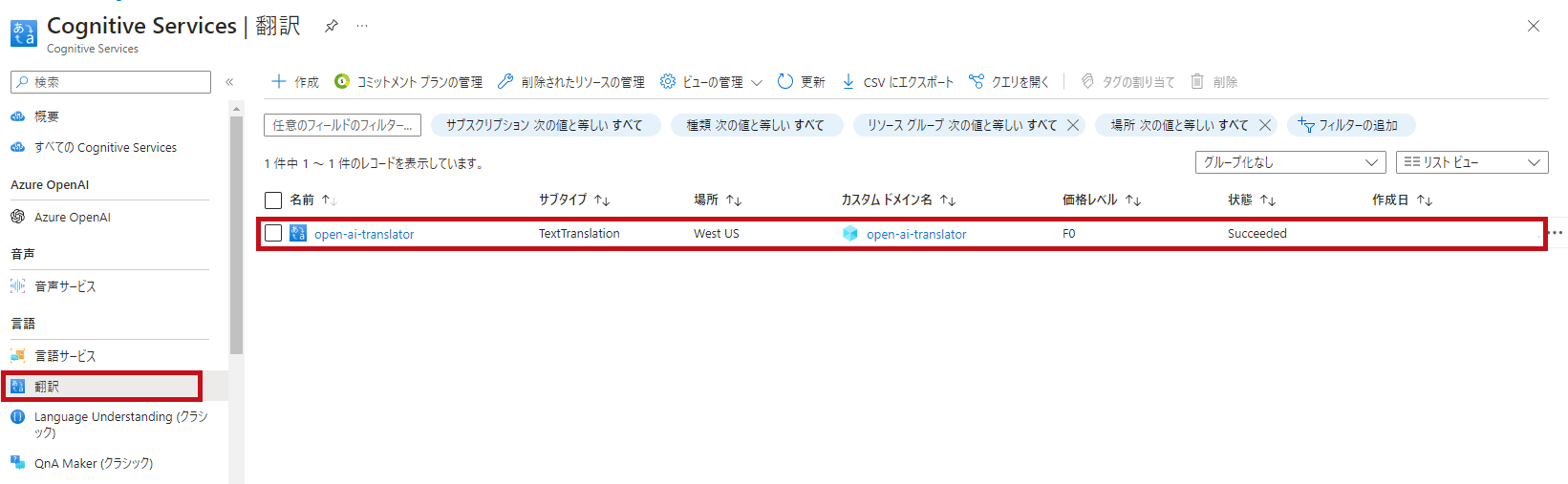Click the 作成 plus icon
This screenshot has width=1568, height=484.
click(279, 82)
